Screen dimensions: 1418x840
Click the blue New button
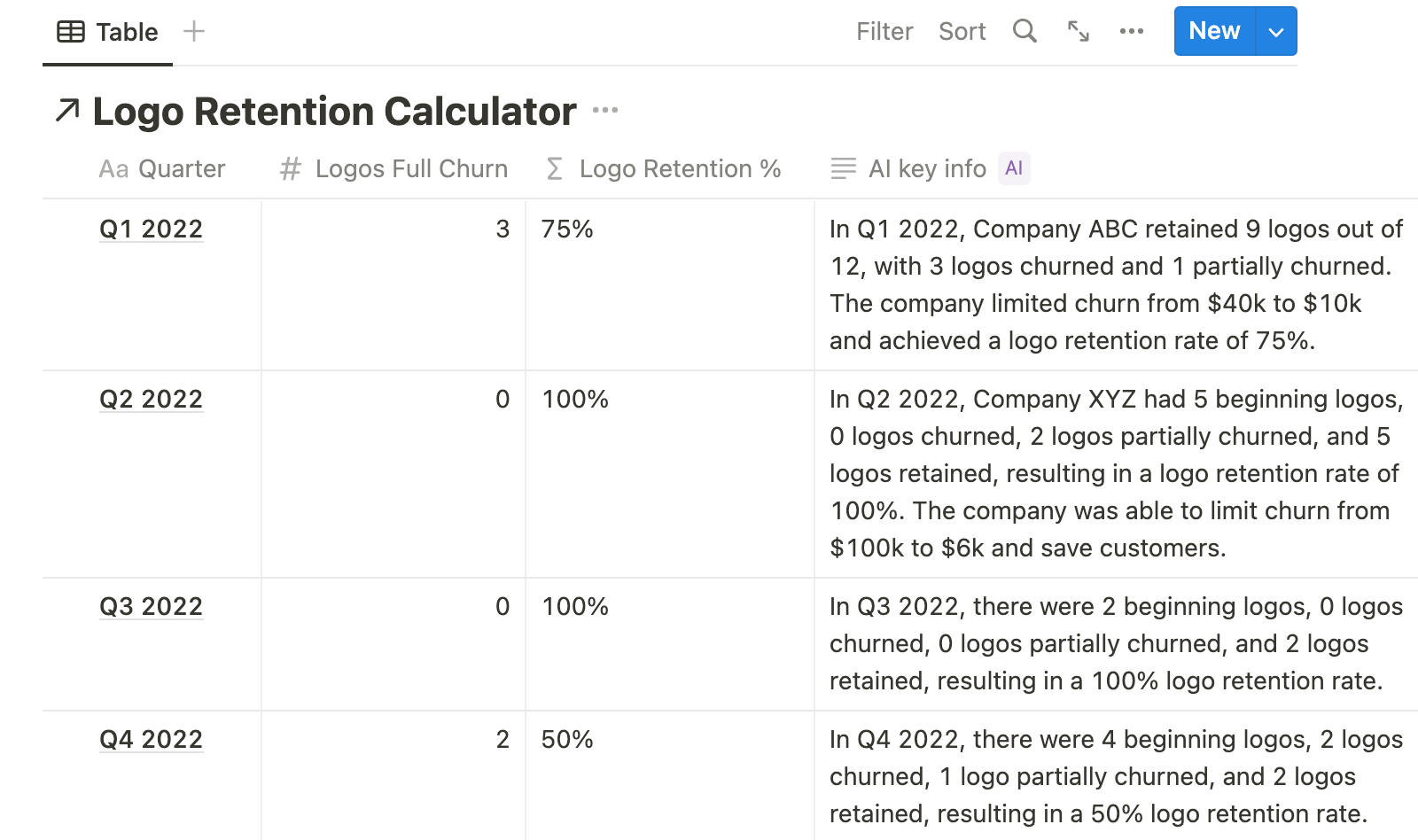(x=1213, y=31)
